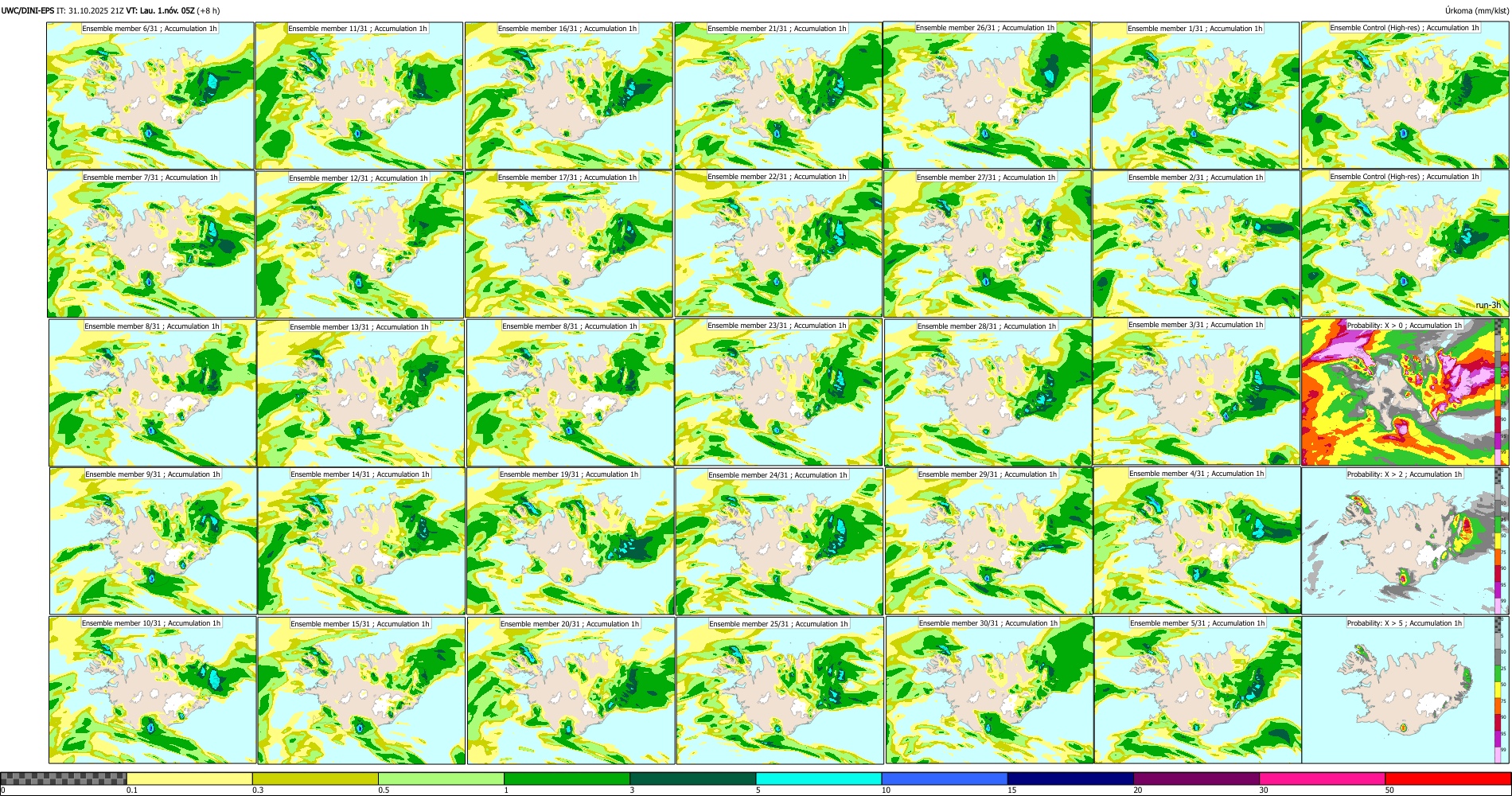Click the Ensemble member 2/31 map
Viewport: 1512px width, 796px height.
click(x=1196, y=244)
